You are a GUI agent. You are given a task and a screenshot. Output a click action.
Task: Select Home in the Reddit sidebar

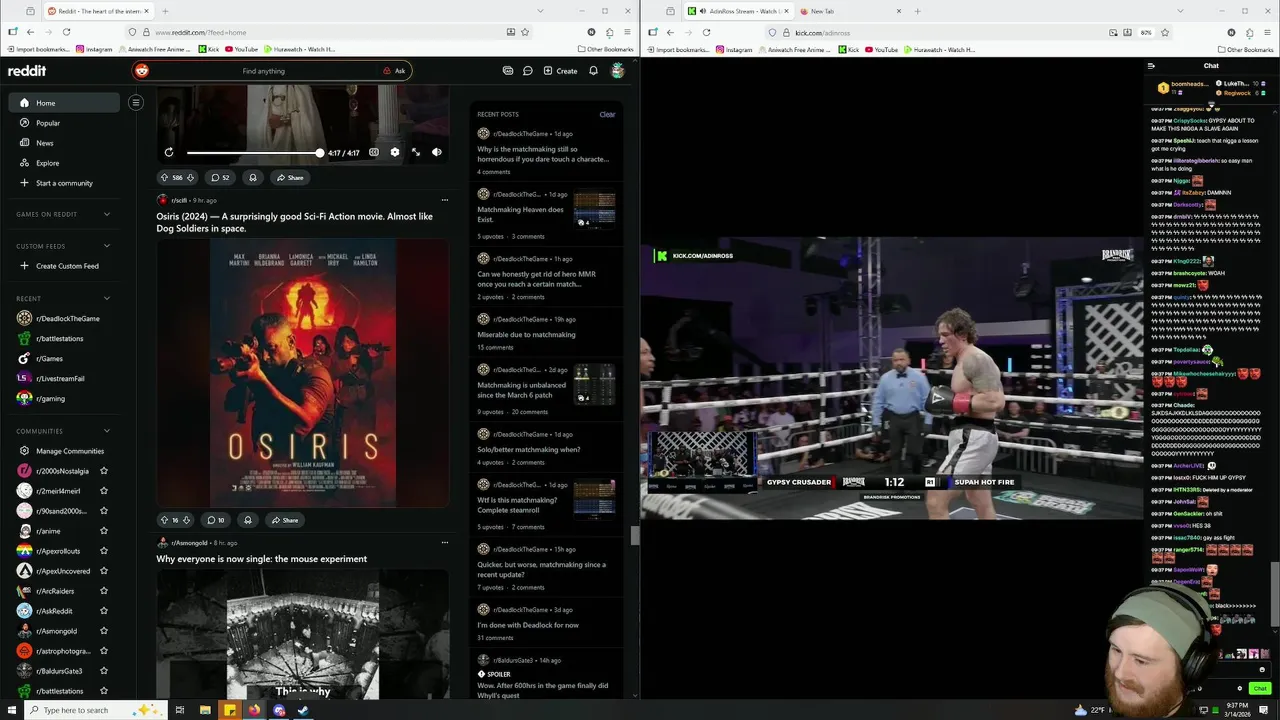coord(64,103)
